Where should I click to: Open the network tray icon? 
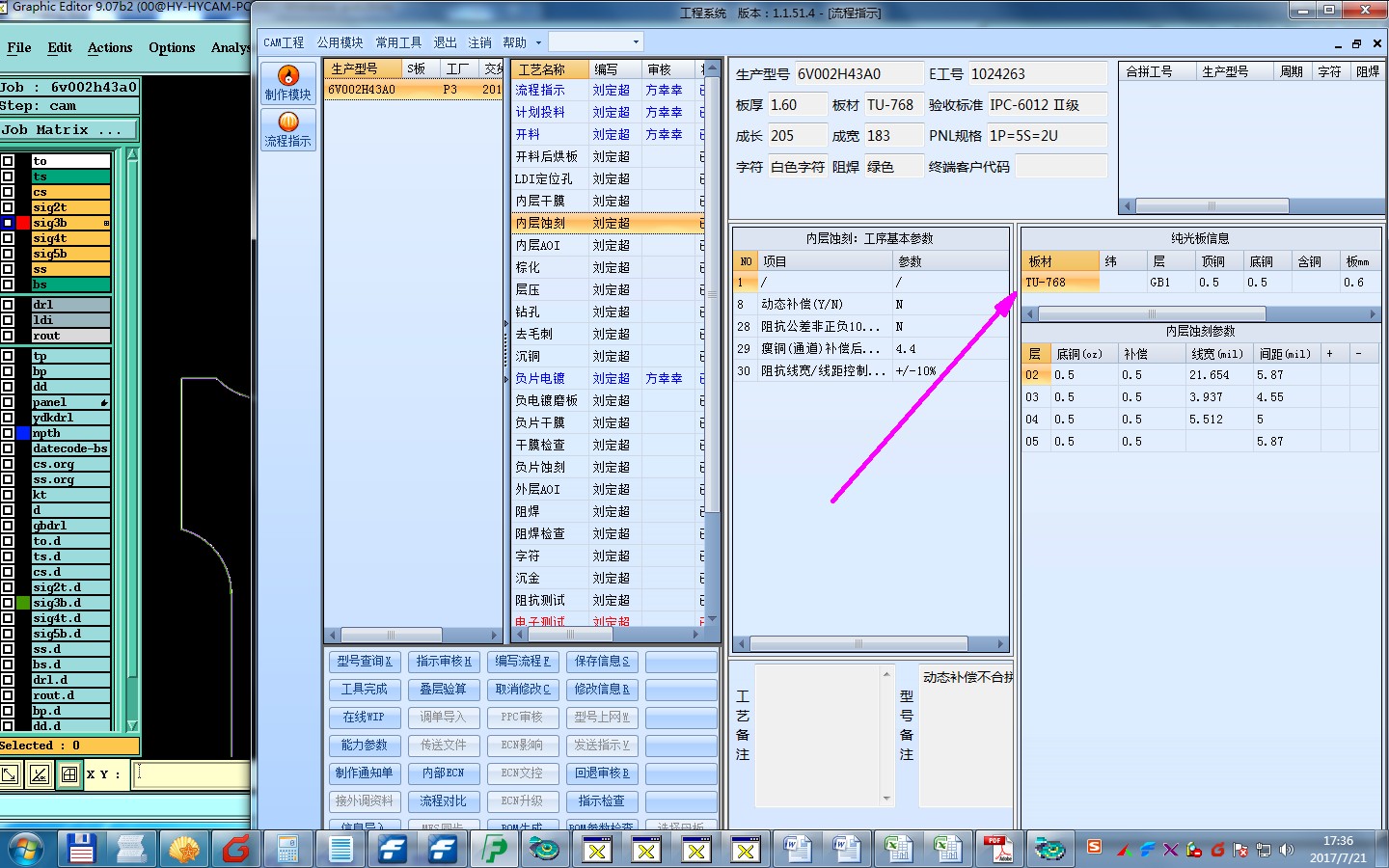click(1263, 850)
